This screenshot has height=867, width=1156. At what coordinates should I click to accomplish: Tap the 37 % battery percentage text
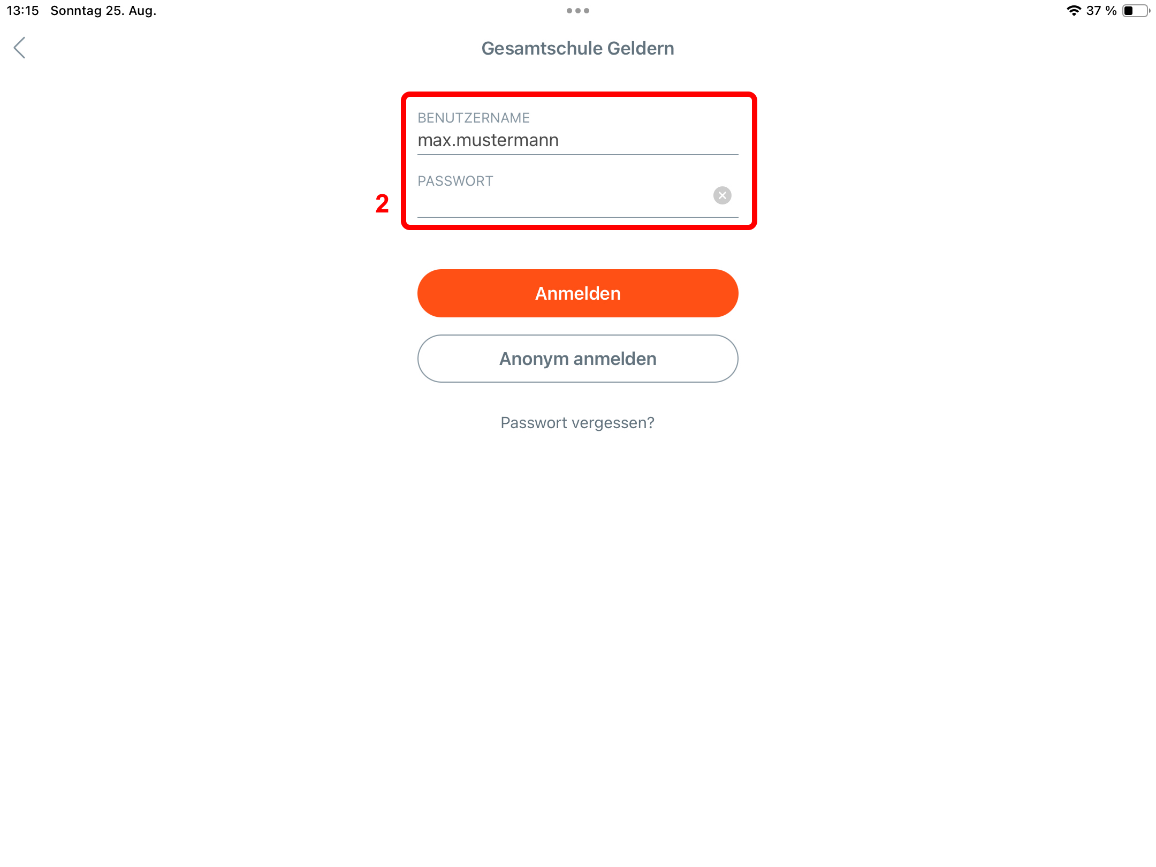point(1101,10)
